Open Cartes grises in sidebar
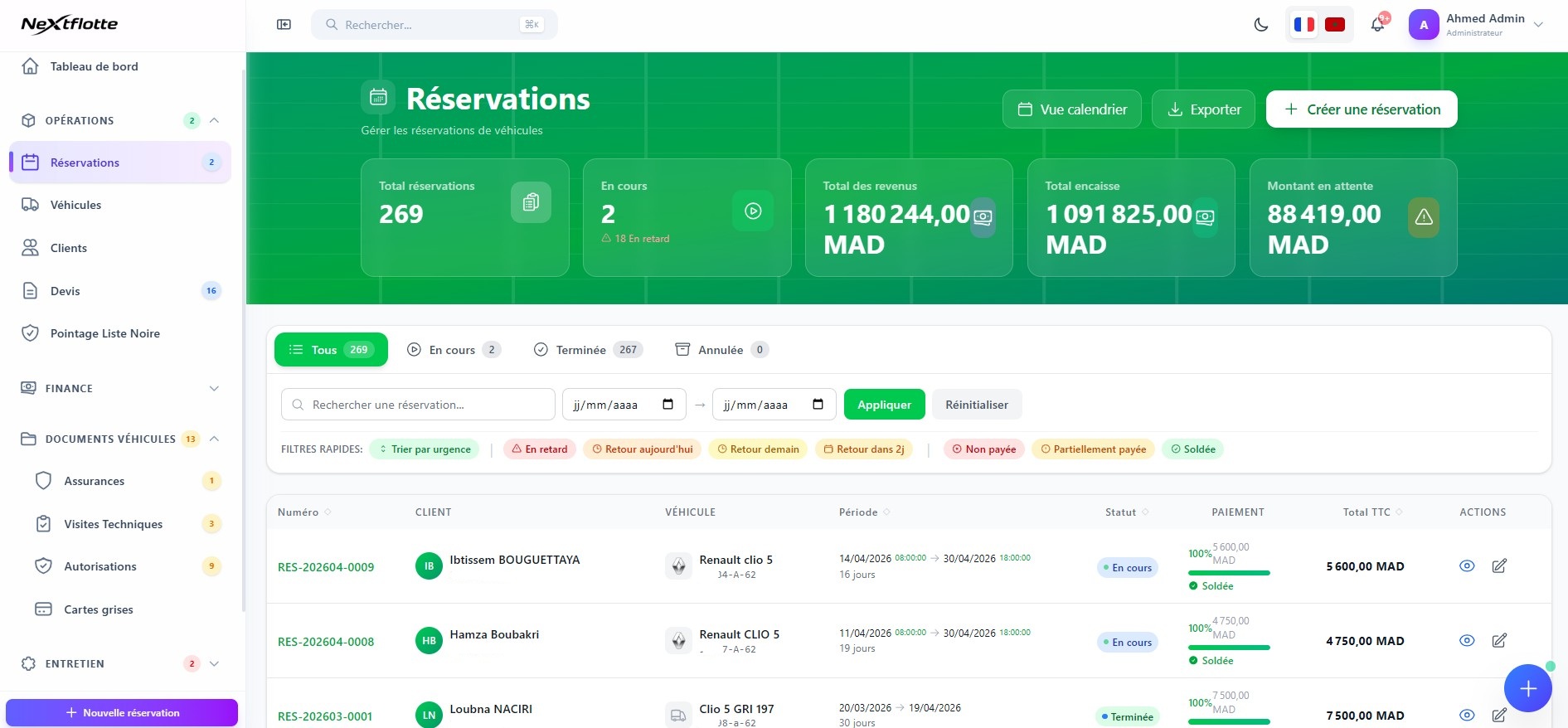This screenshot has width=1568, height=728. (98, 609)
